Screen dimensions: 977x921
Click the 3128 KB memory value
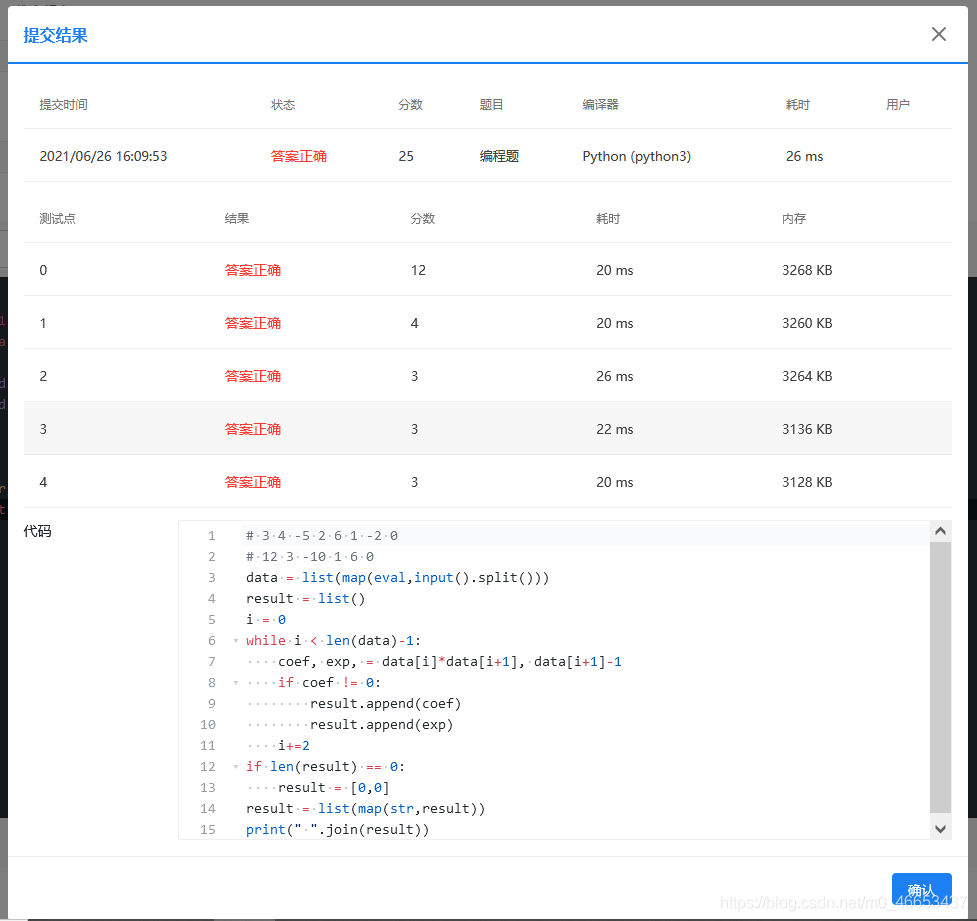[807, 482]
